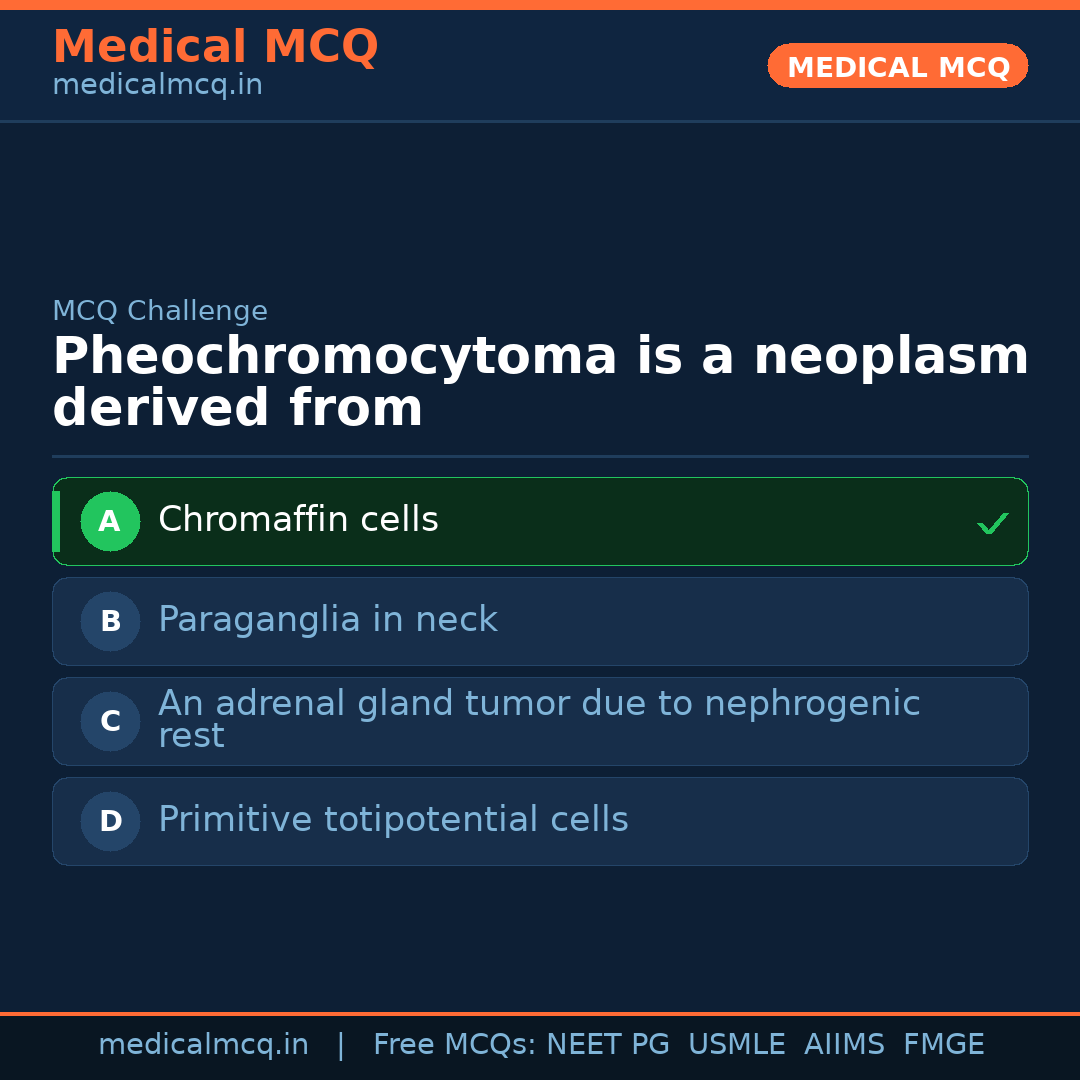The width and height of the screenshot is (1080, 1080).
Task: Click the Pheochromocytoma question heading
Action: 540,382
